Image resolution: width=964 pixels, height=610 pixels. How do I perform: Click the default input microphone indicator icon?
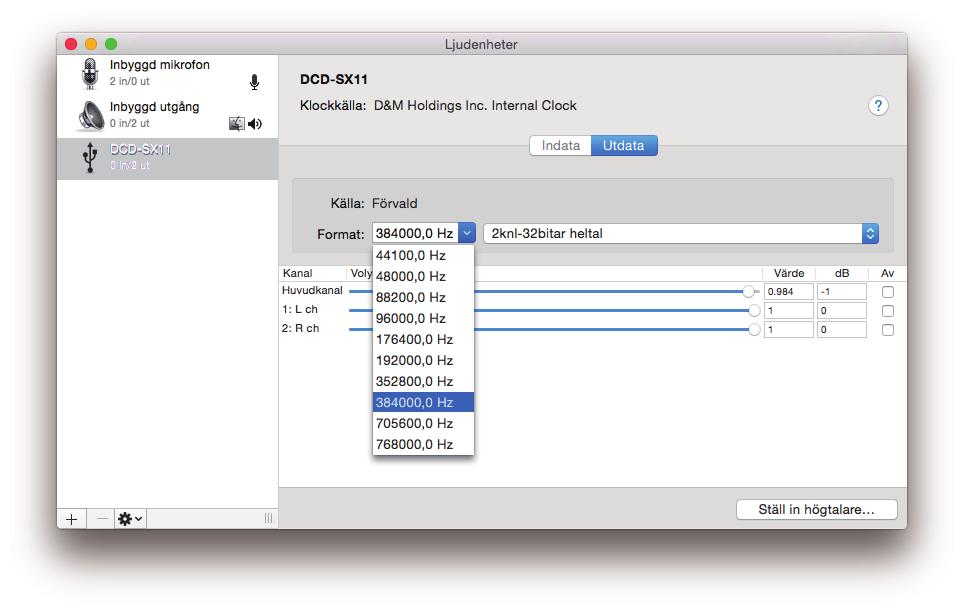coord(254,82)
